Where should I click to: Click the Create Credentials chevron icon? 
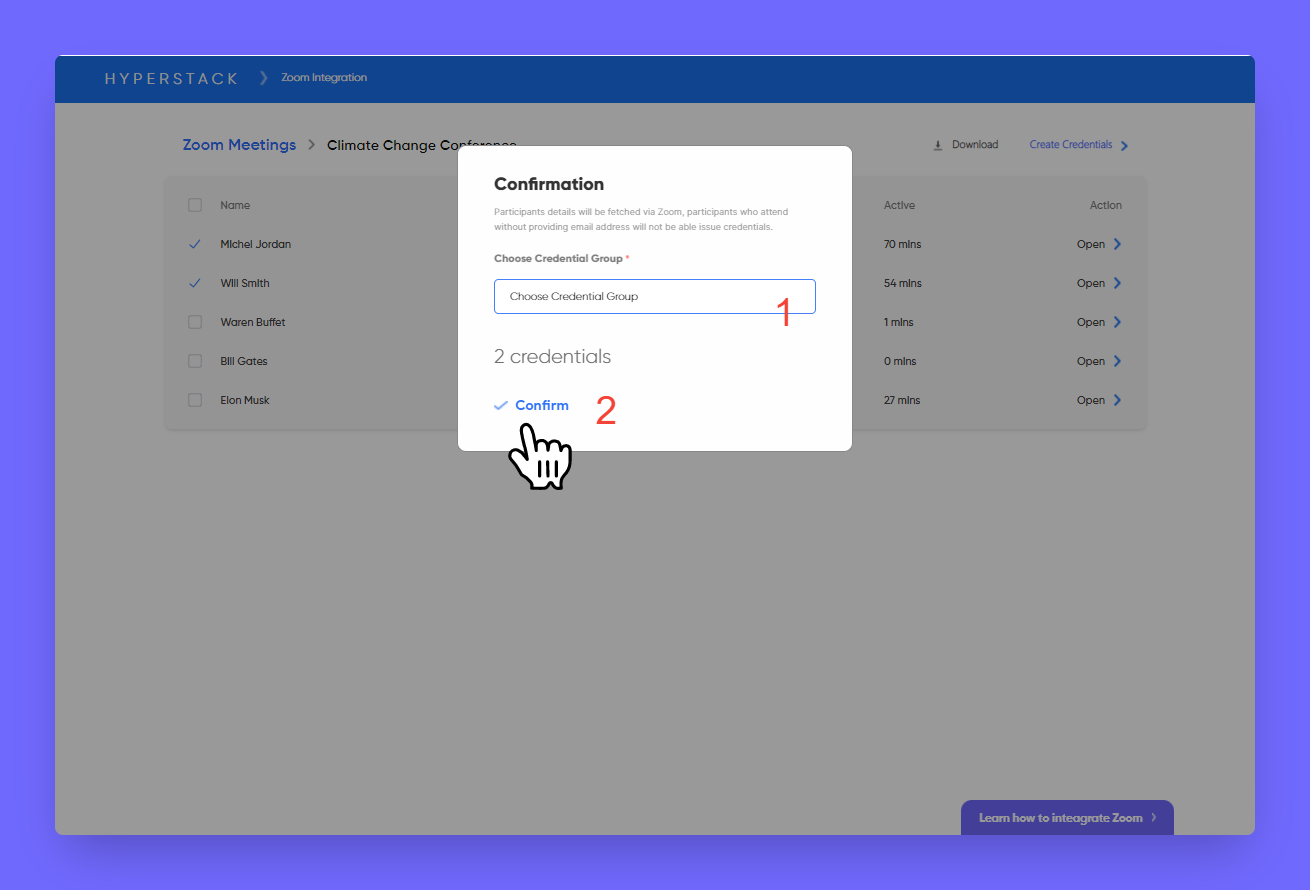point(1124,146)
